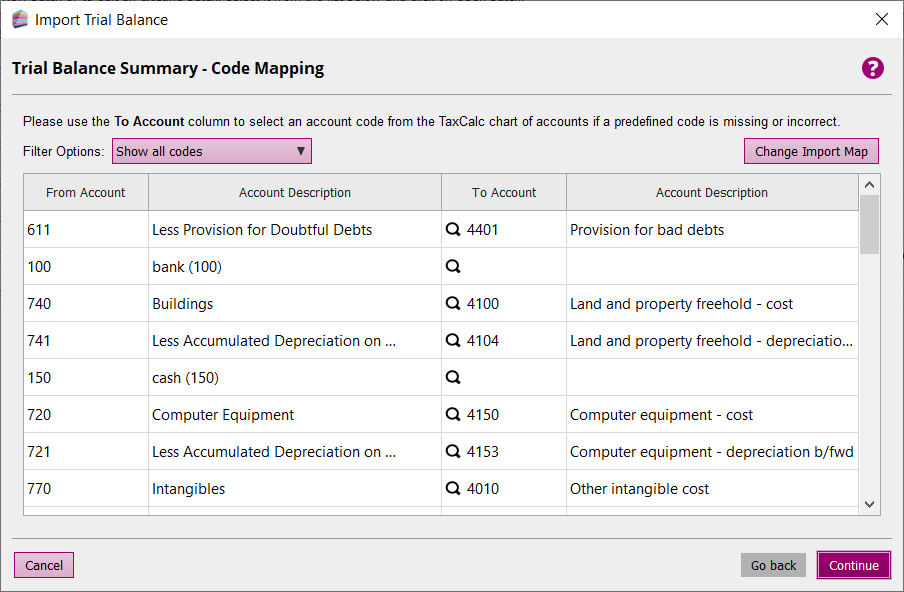Screen dimensions: 904x592
Task: Open account lookup for Buildings row
Action: [453, 304]
